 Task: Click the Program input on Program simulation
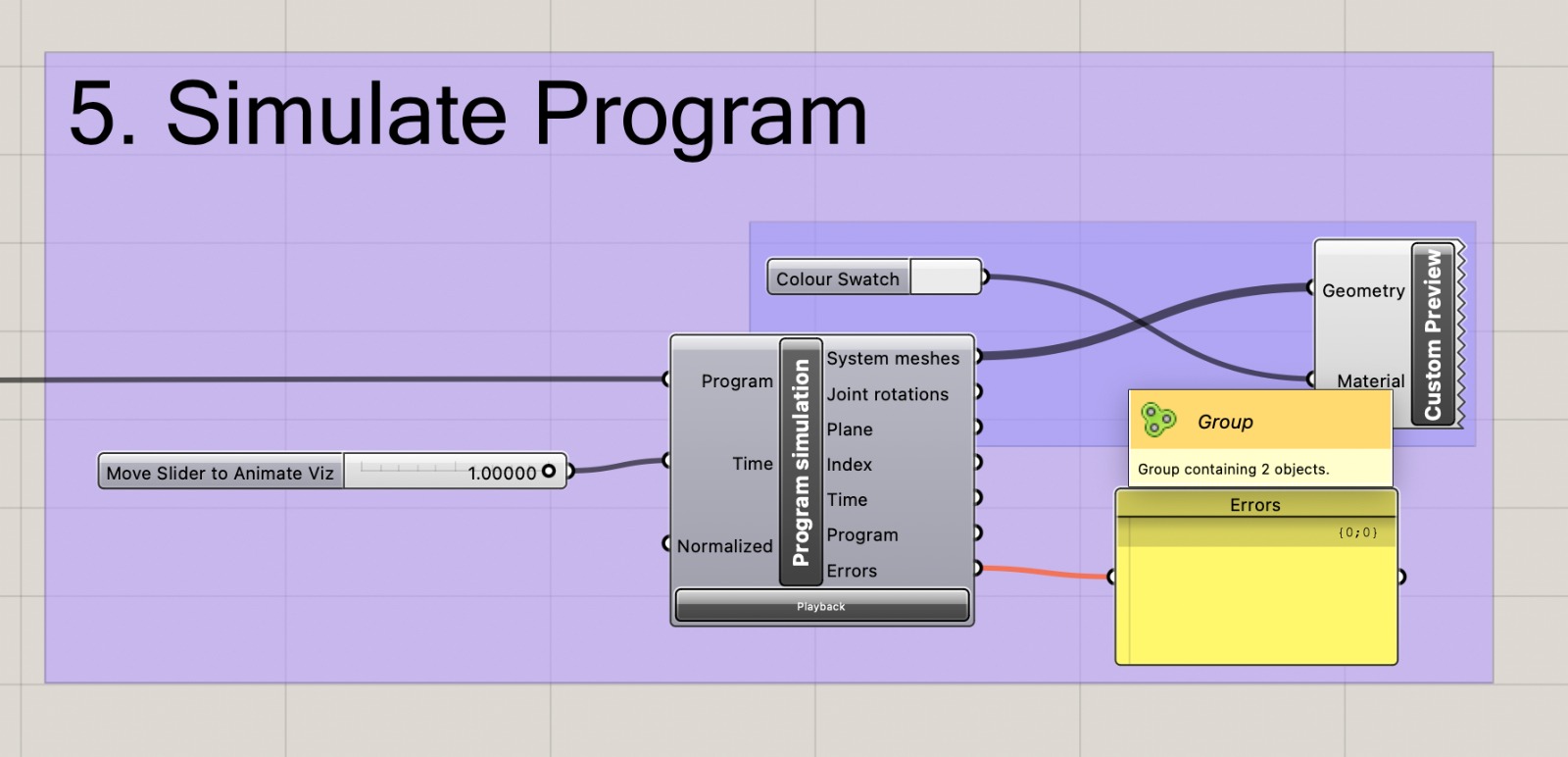(736, 380)
